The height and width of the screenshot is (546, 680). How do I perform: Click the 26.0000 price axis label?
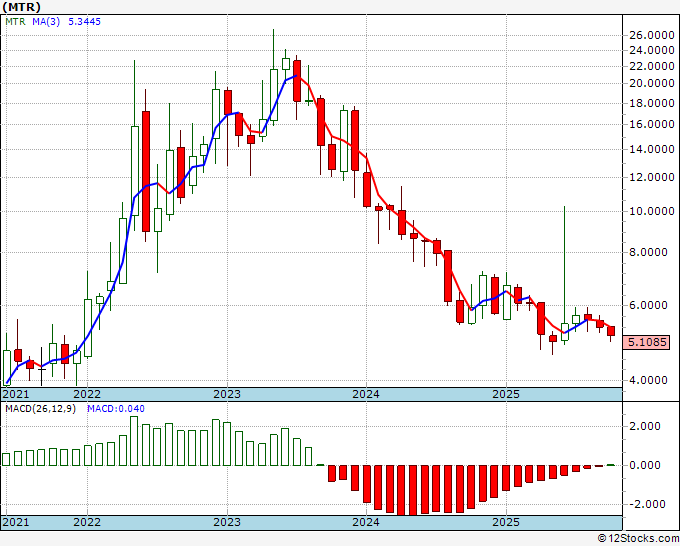pos(652,36)
